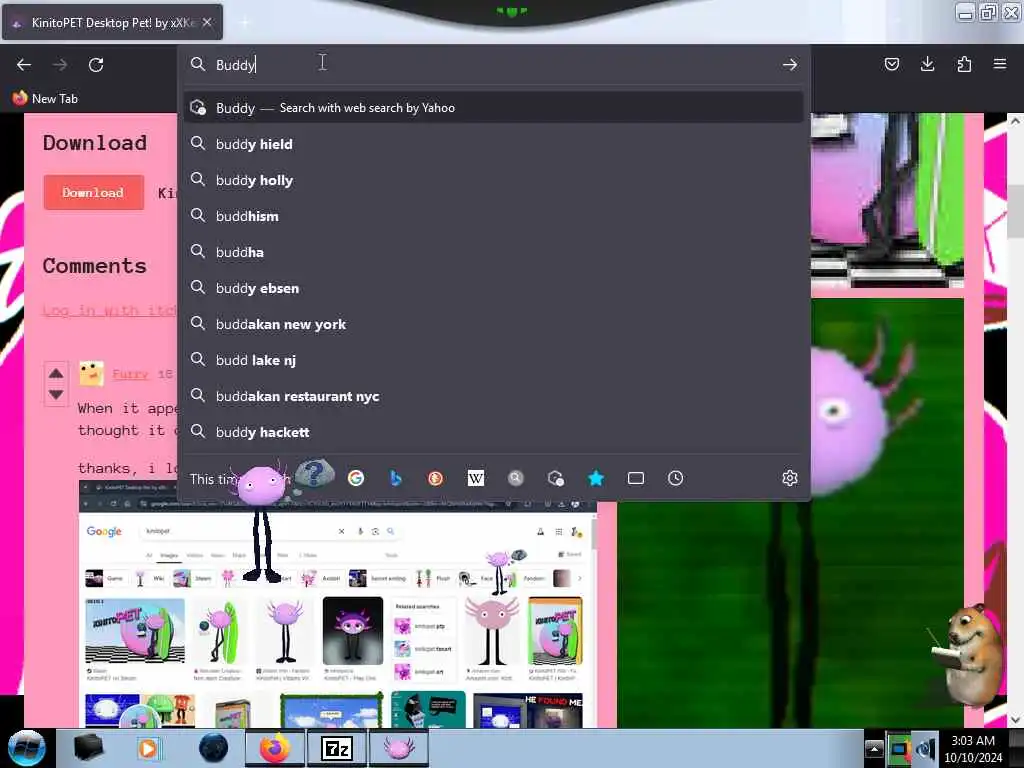This screenshot has width=1024, height=768.
Task: Open the Furry commenter profile link
Action: (130, 374)
